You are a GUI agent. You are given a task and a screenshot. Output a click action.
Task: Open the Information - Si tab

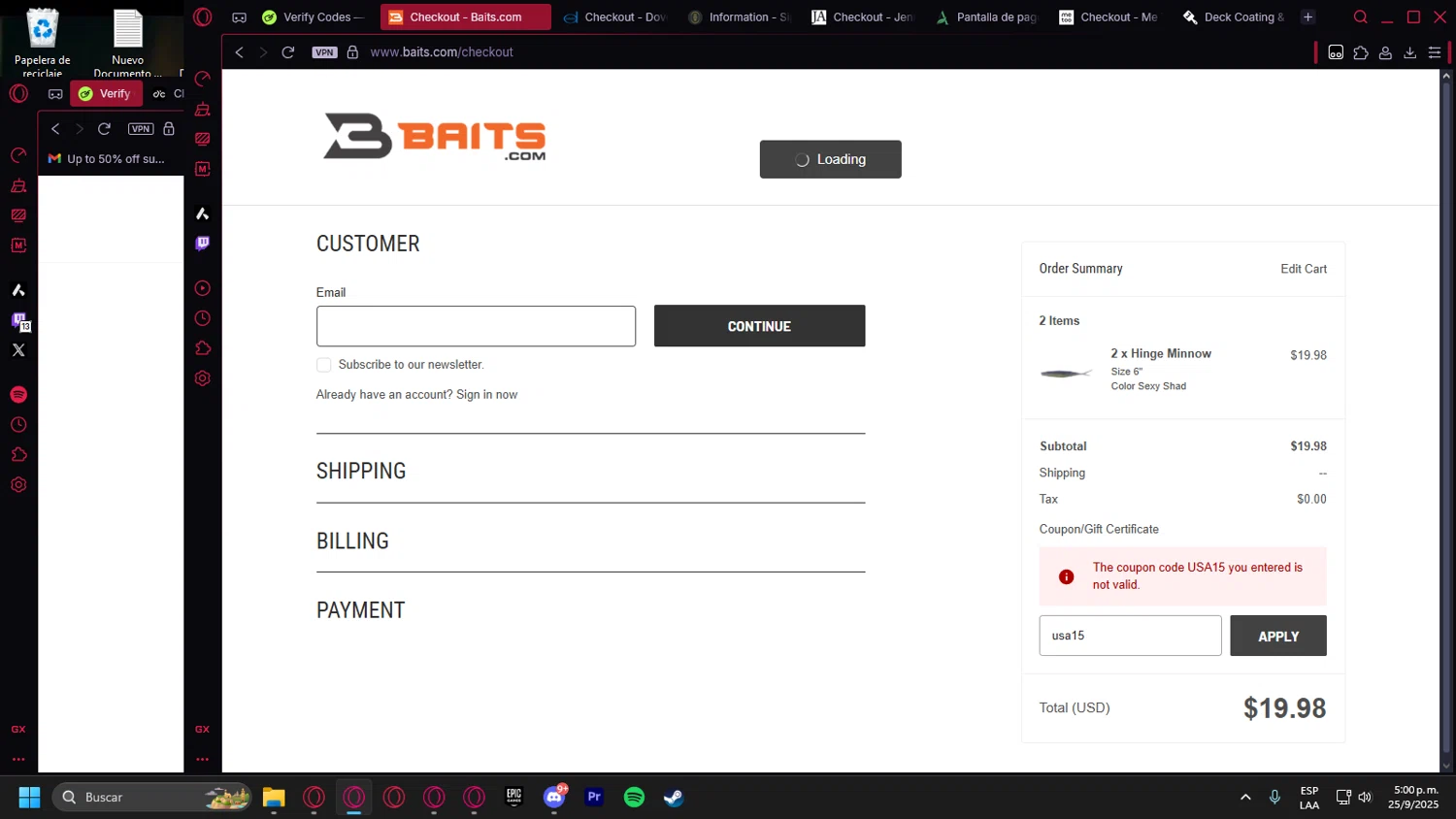coord(739,16)
